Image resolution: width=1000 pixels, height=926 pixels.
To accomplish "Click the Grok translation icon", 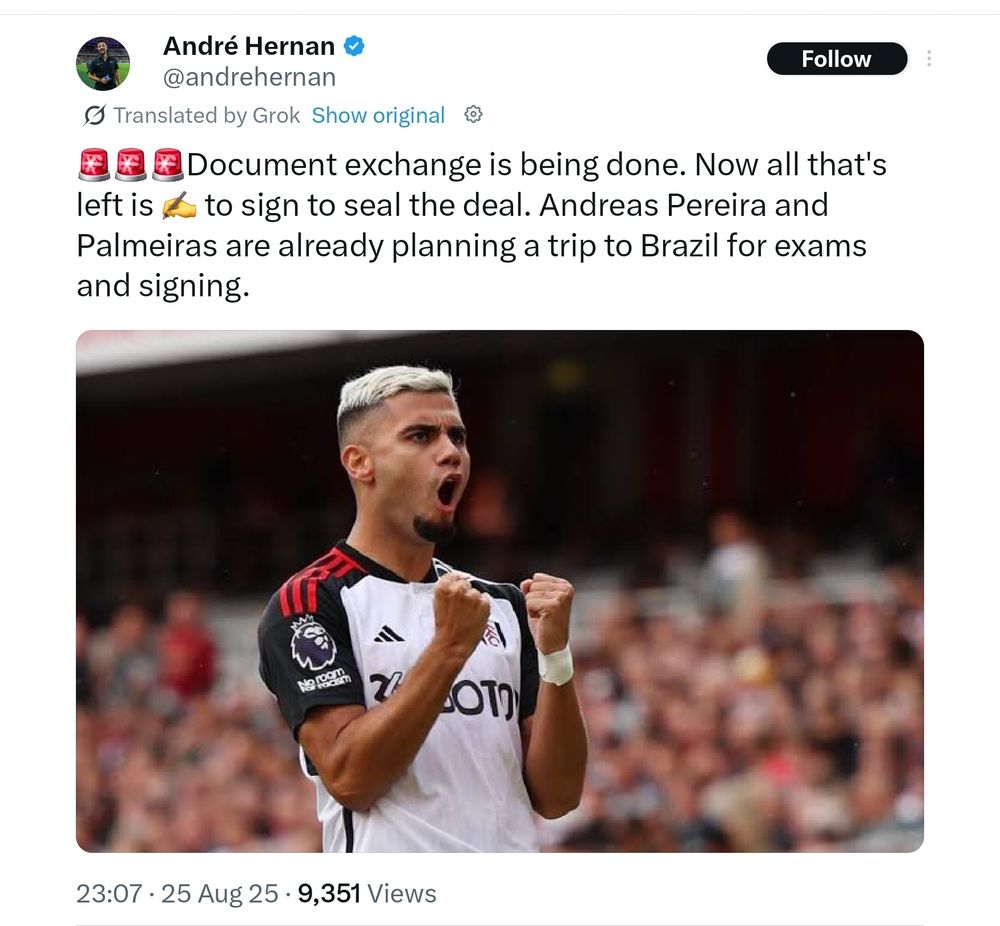I will [x=94, y=115].
